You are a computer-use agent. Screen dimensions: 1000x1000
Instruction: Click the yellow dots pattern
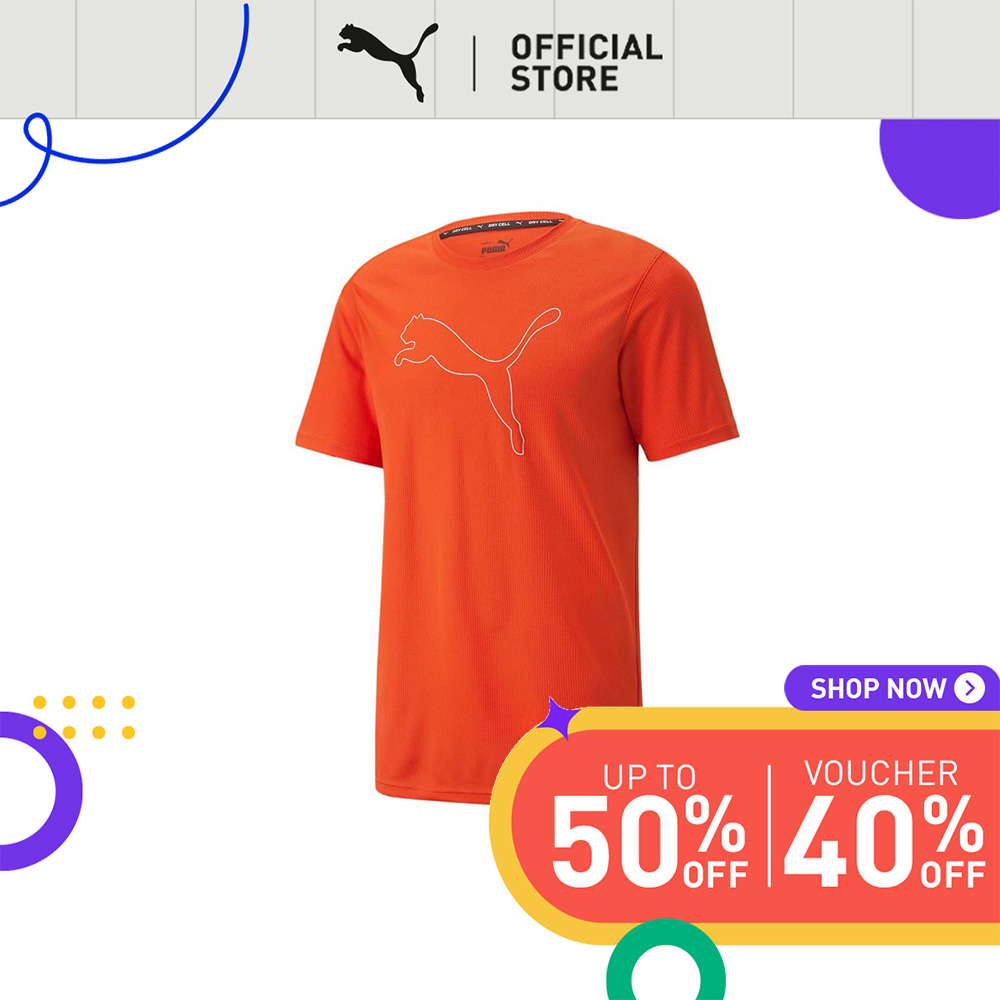click(84, 717)
